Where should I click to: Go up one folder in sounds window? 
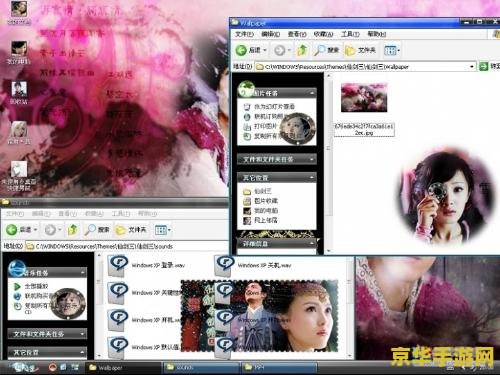tap(73, 230)
